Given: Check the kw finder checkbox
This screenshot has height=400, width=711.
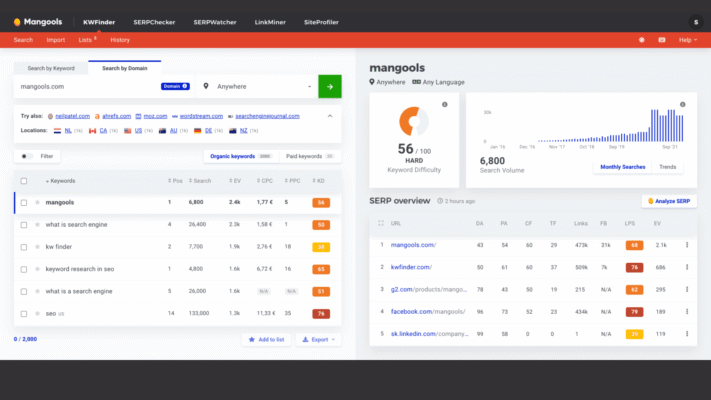Looking at the screenshot, I should (x=24, y=247).
